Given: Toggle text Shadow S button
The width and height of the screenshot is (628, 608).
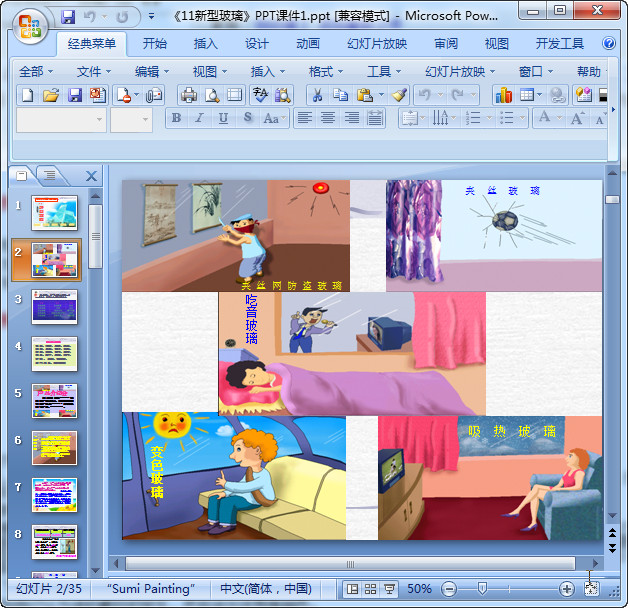Looking at the screenshot, I should [x=248, y=118].
